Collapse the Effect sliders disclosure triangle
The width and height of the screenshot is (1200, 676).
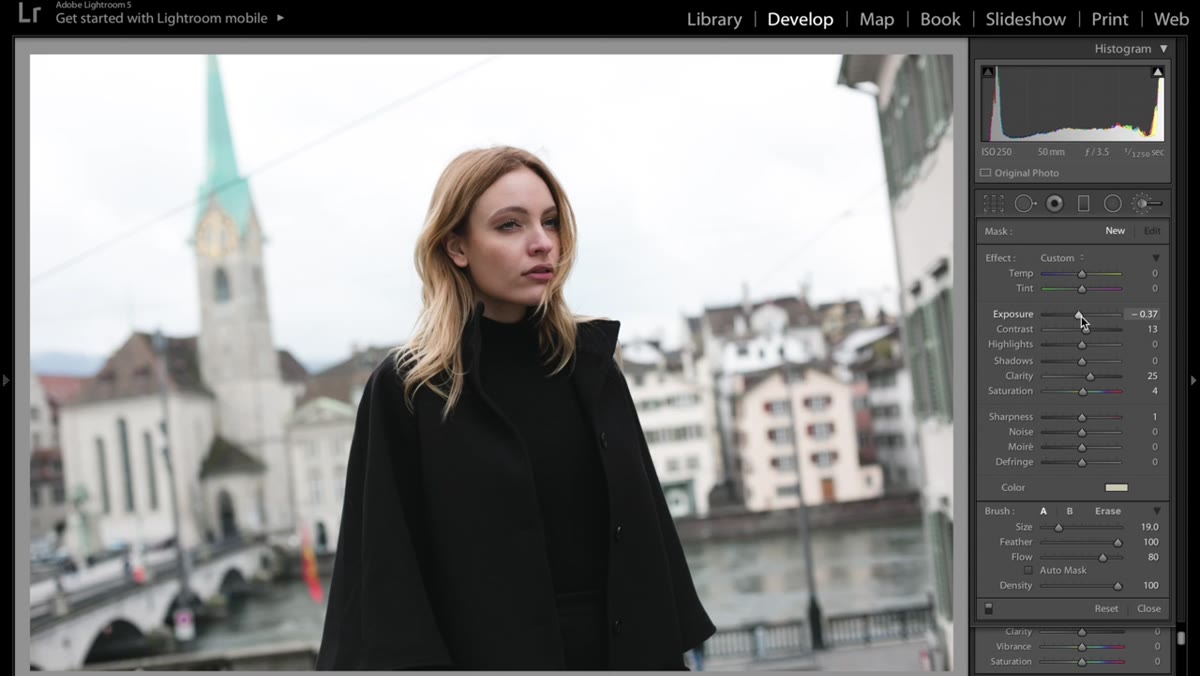point(1156,258)
